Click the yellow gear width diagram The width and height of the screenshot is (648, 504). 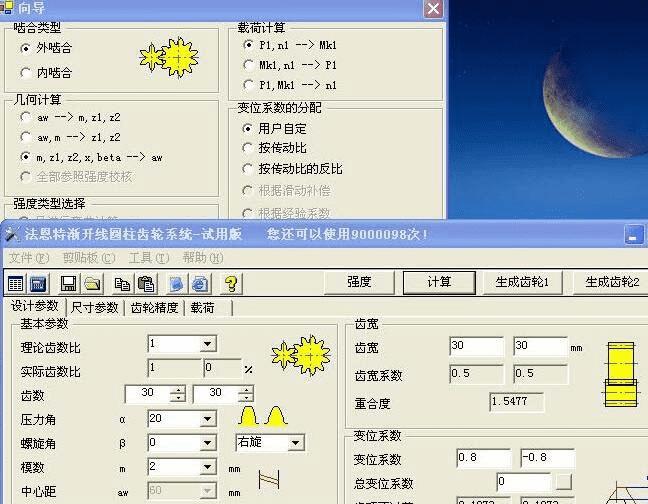620,374
